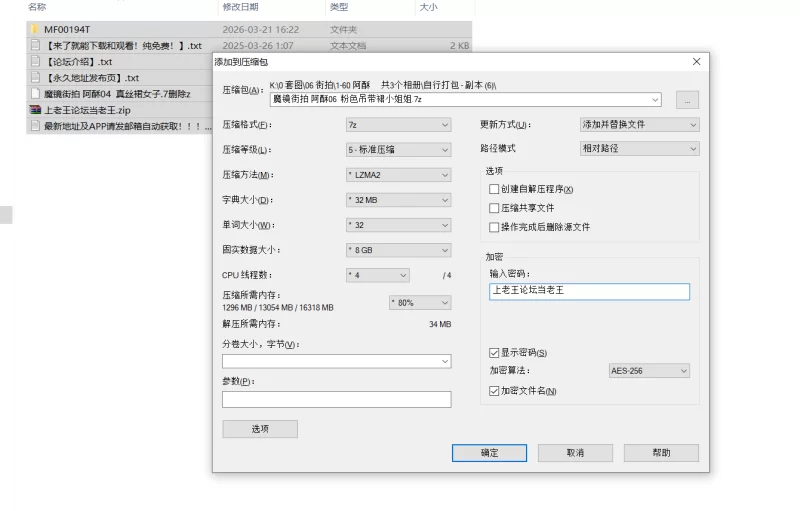800x511 pixels.
Task: Sort by the 类型 column header
Action: point(339,7)
